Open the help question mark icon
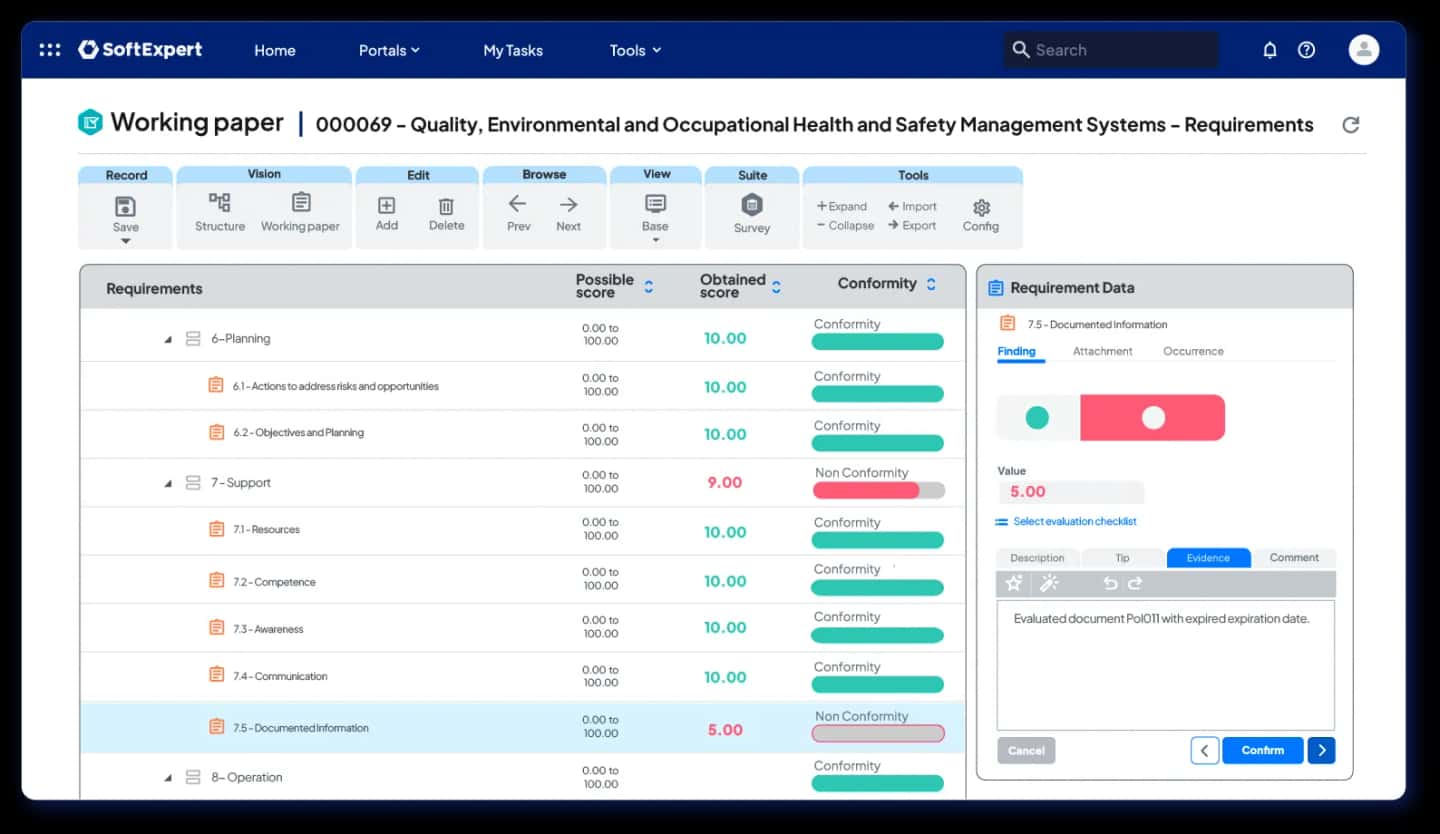Viewport: 1440px width, 834px height. click(x=1306, y=50)
